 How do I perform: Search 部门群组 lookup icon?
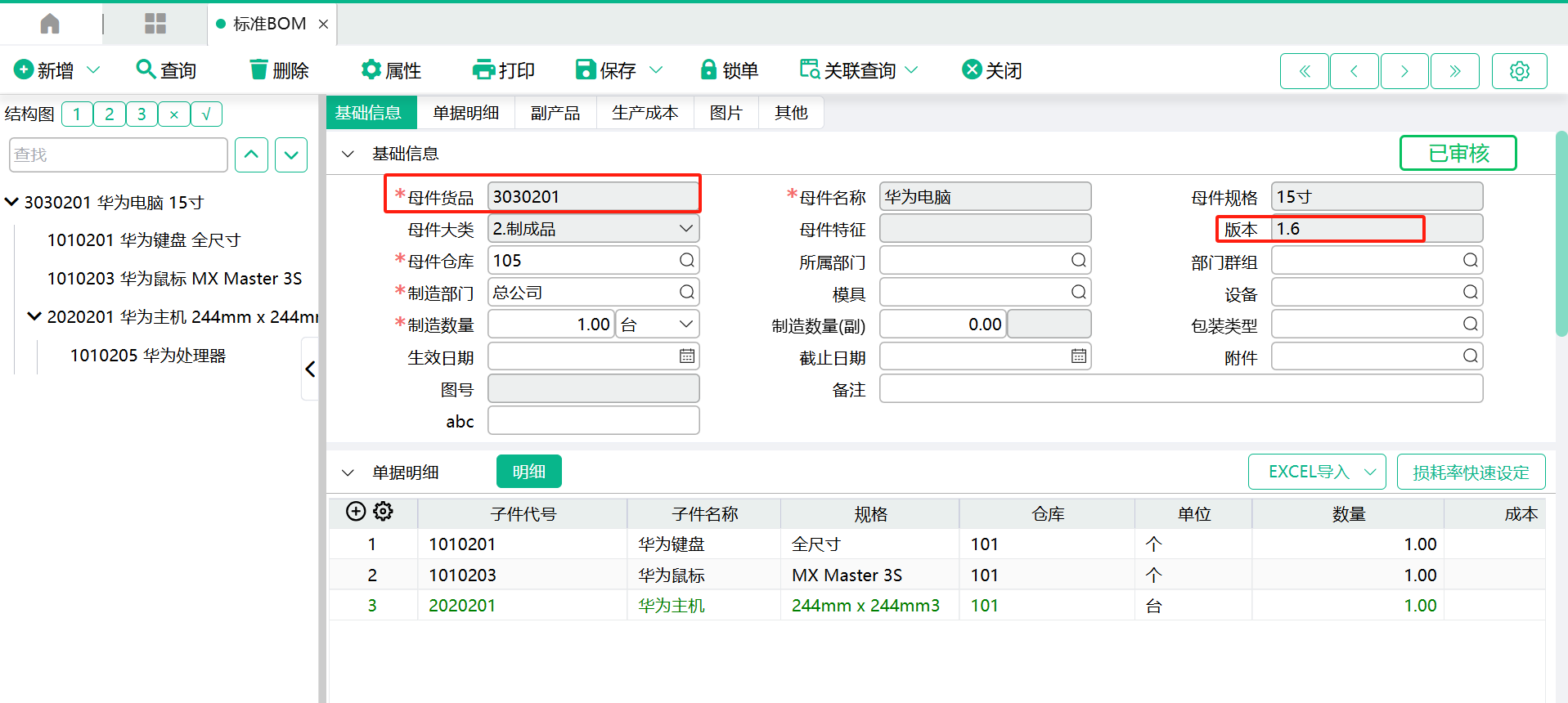[1471, 260]
